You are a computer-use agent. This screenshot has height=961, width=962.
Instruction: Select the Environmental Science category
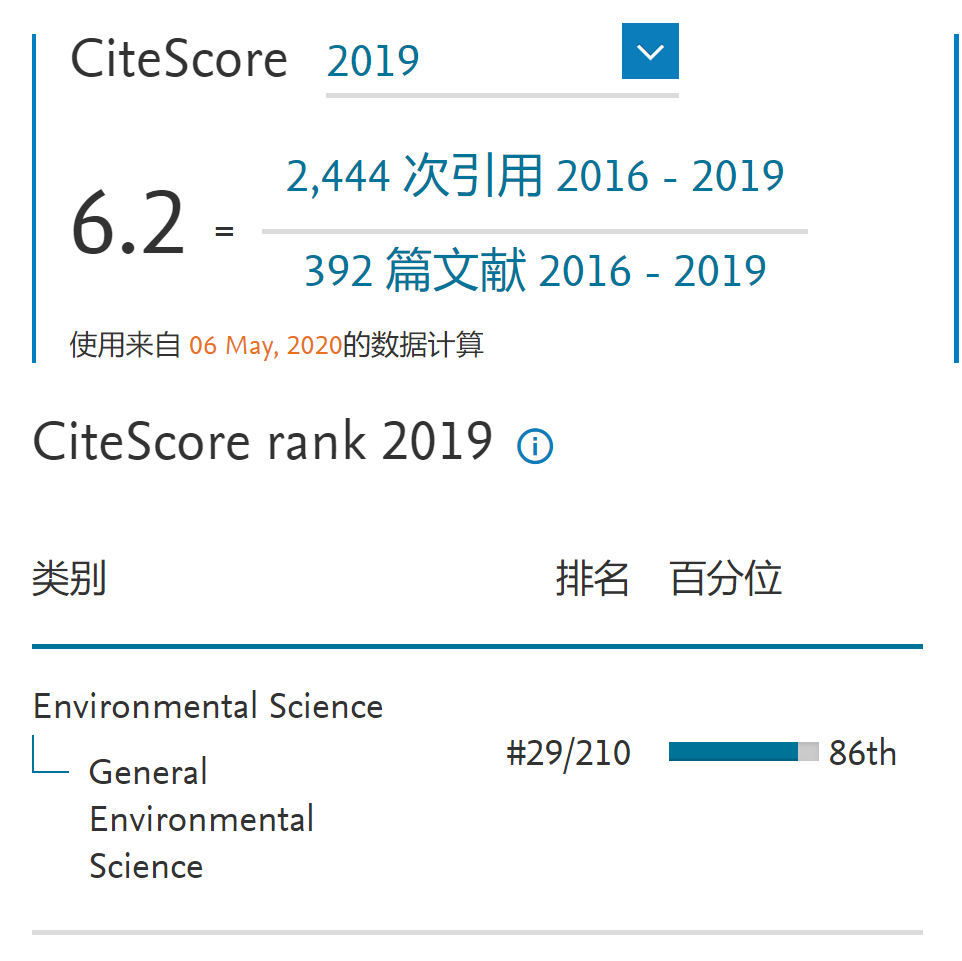click(208, 706)
